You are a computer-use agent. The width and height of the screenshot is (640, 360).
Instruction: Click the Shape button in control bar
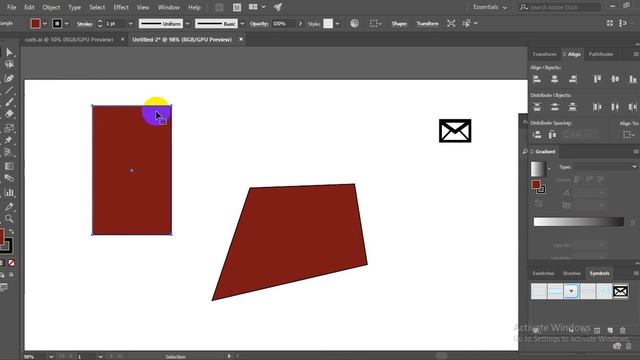click(x=399, y=24)
